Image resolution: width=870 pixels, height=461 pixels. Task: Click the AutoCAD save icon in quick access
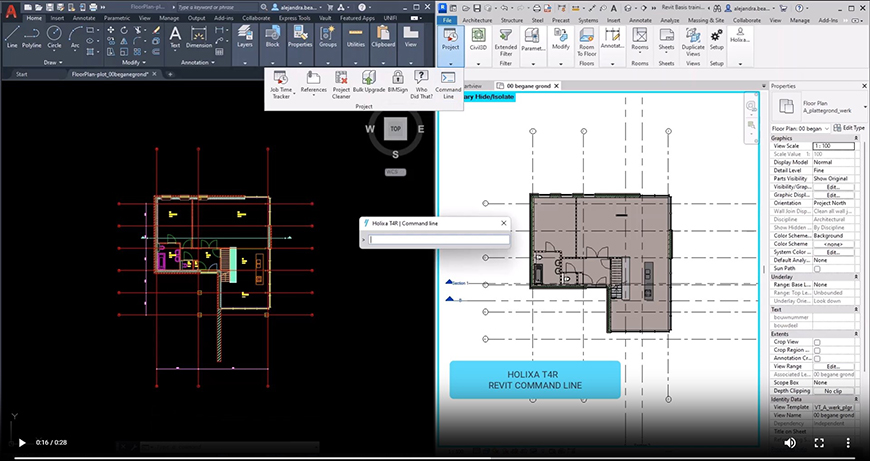(50, 7)
